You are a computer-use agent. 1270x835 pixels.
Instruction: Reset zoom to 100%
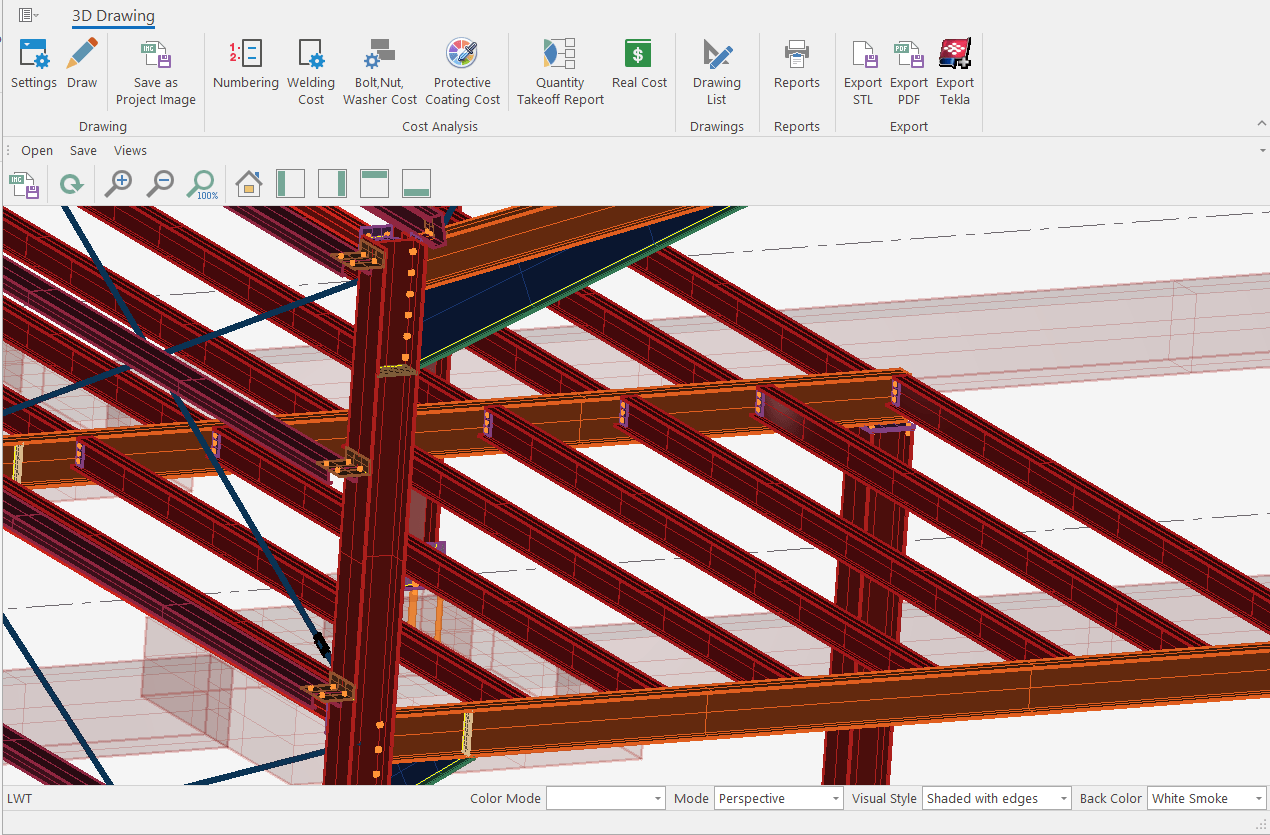point(202,184)
